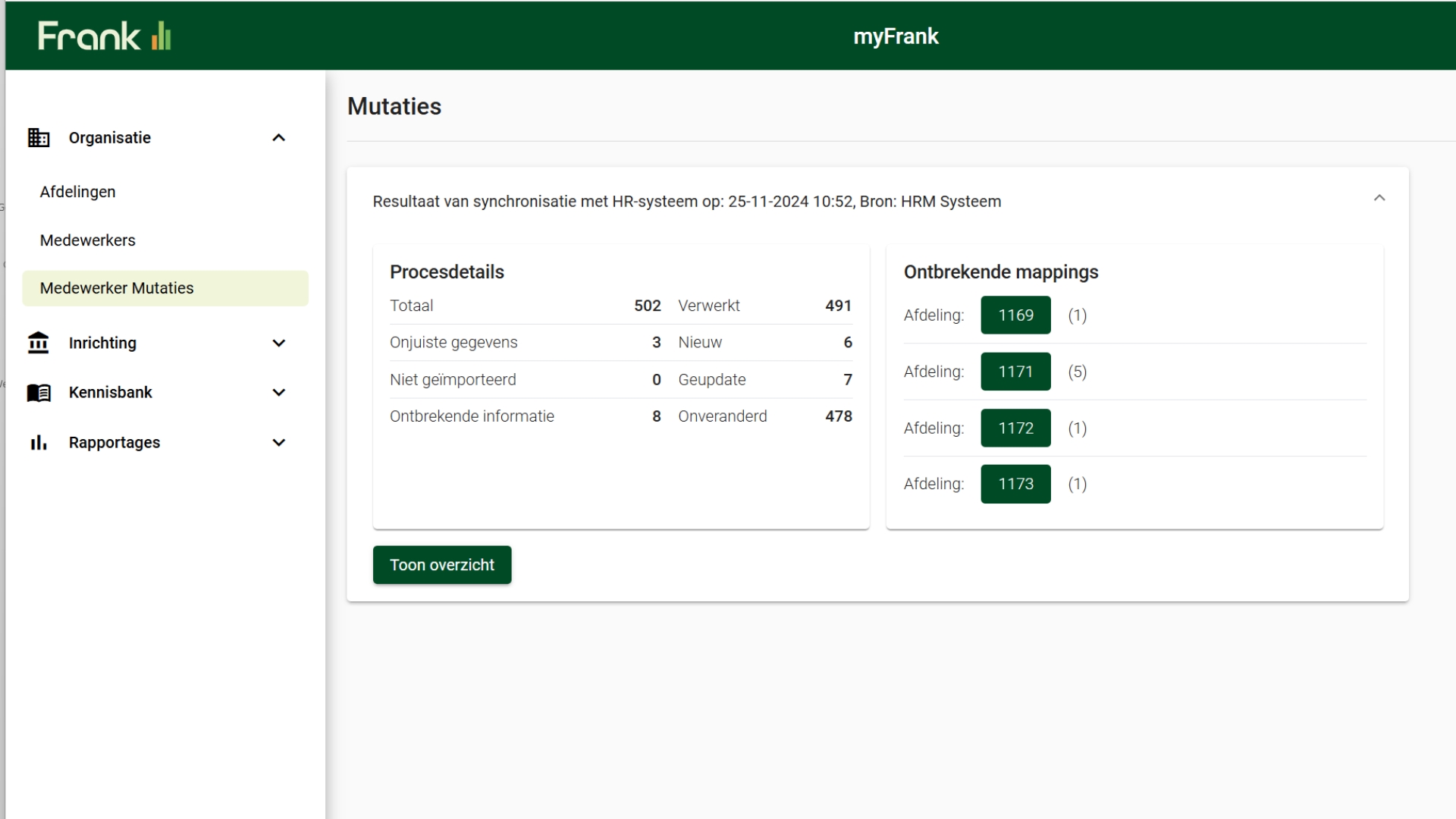
Task: Click the Niet geïmporteerd label
Action: click(453, 379)
